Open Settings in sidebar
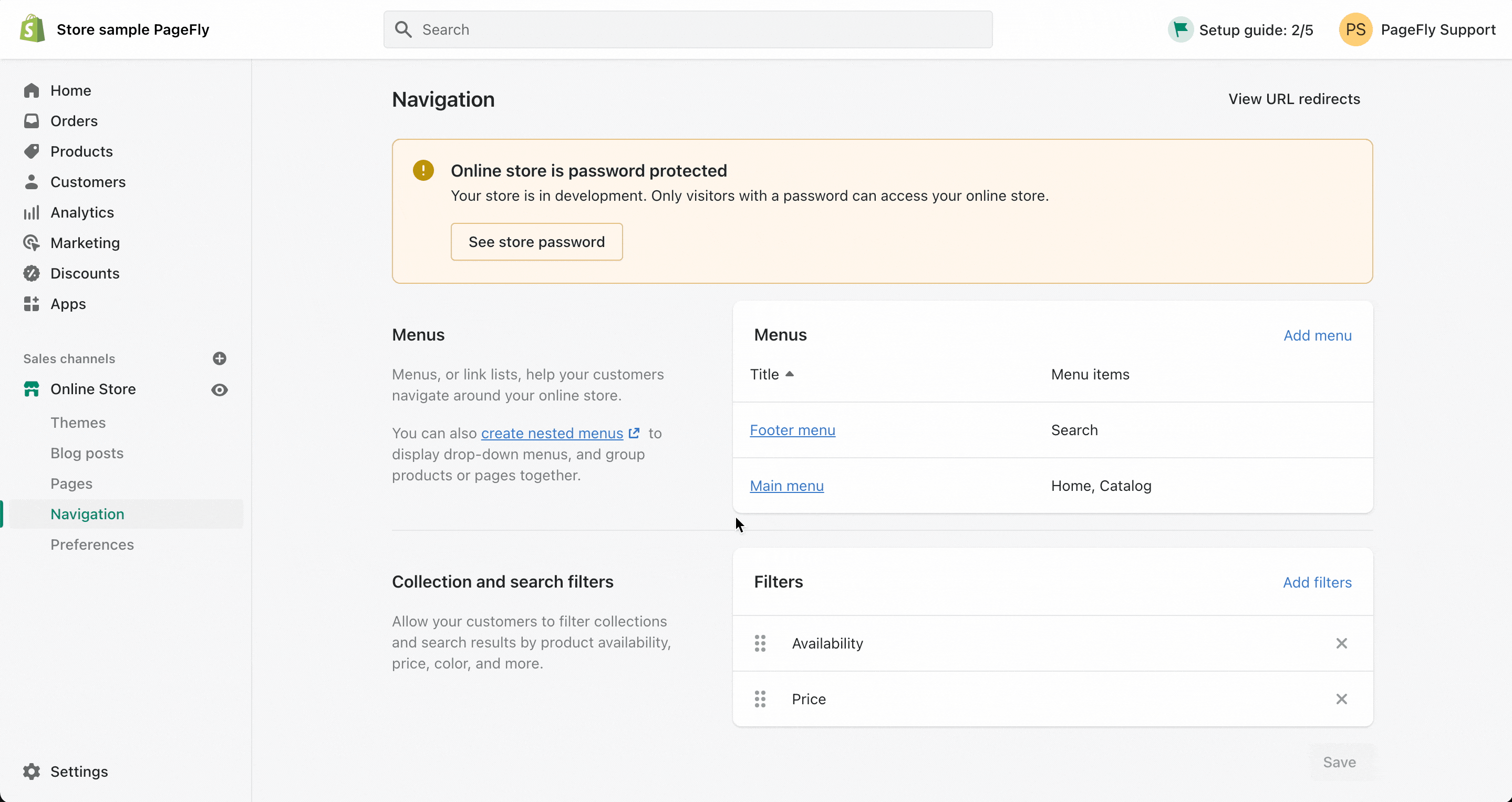1512x802 pixels. (x=79, y=772)
